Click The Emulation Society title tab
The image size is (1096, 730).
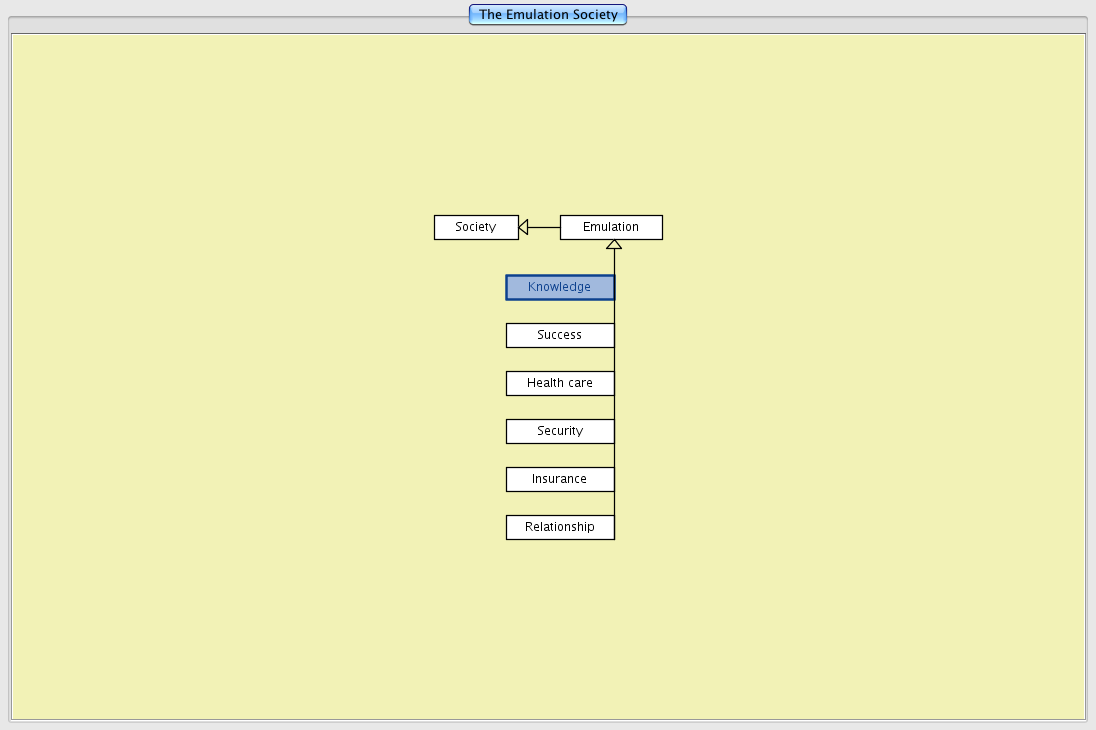[548, 14]
